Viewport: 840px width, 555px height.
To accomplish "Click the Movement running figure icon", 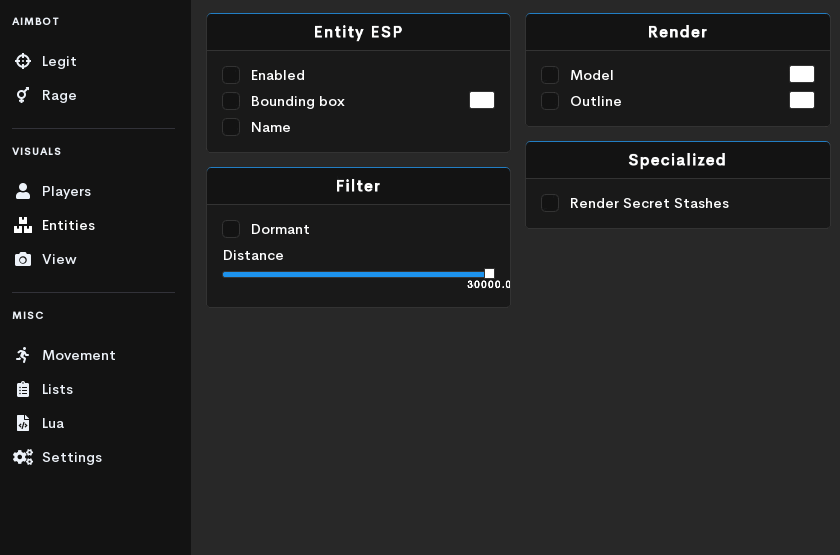I will tap(22, 355).
